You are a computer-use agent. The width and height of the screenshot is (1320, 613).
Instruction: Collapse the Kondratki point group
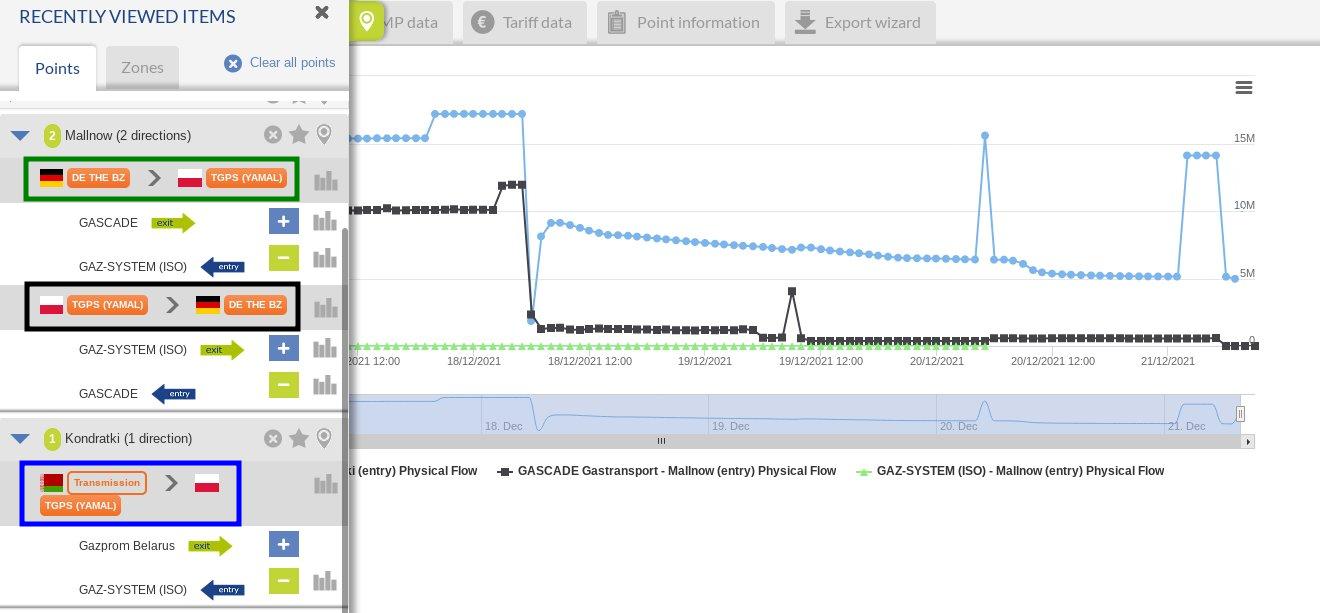20,438
